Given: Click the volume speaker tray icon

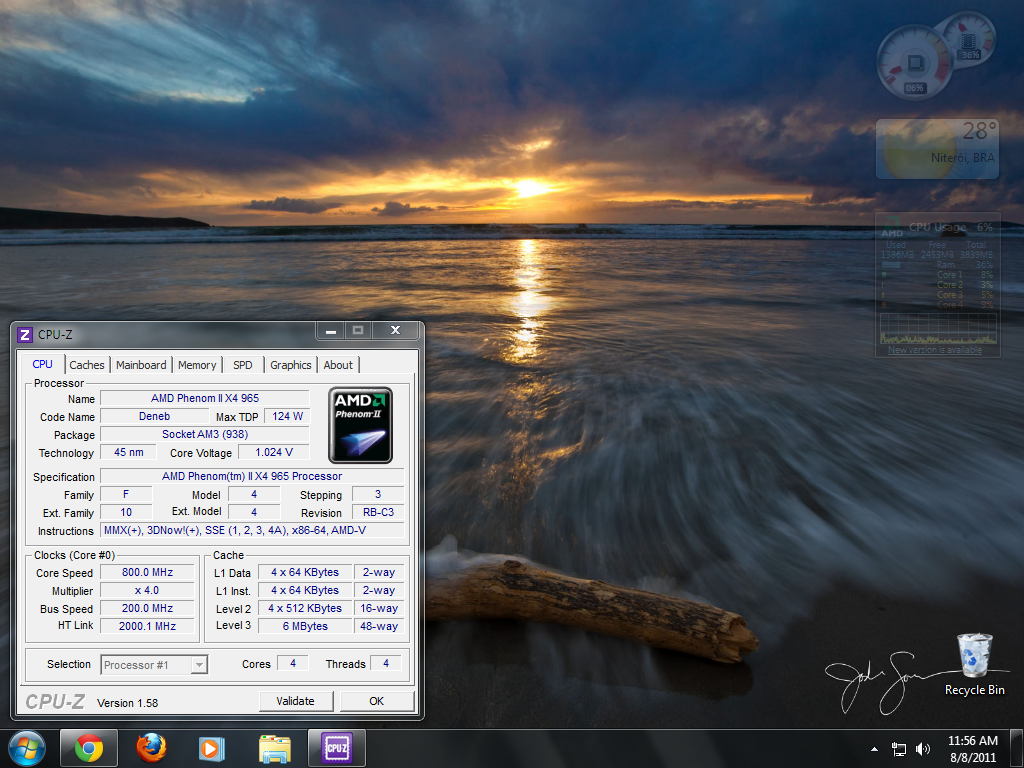Looking at the screenshot, I should [x=923, y=749].
